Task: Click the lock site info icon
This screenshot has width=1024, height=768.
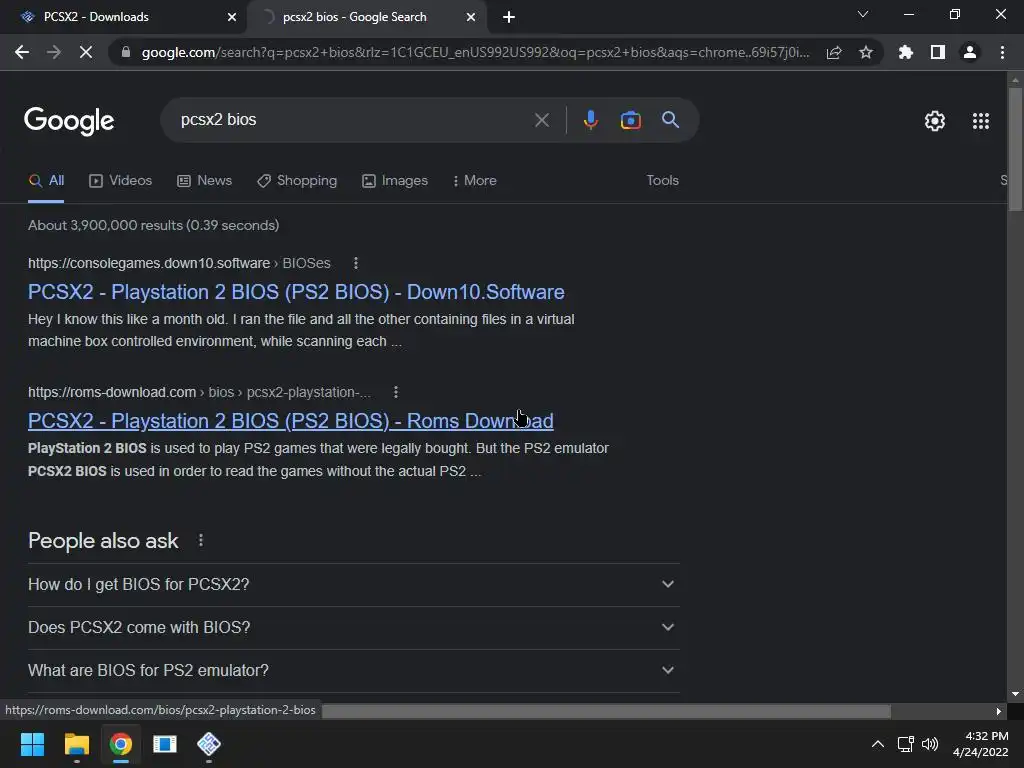Action: pos(126,52)
